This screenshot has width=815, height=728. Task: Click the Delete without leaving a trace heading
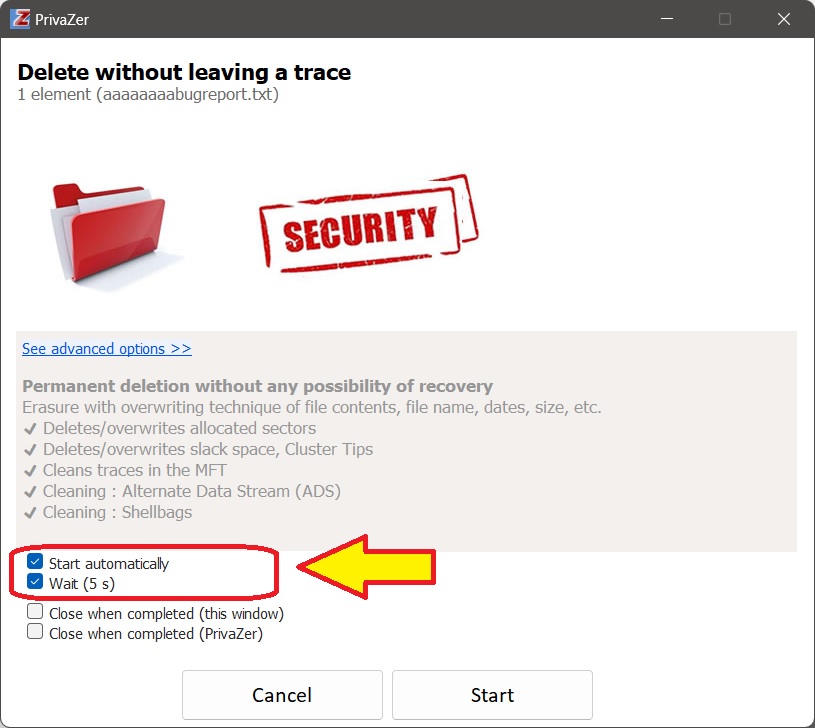click(x=184, y=72)
